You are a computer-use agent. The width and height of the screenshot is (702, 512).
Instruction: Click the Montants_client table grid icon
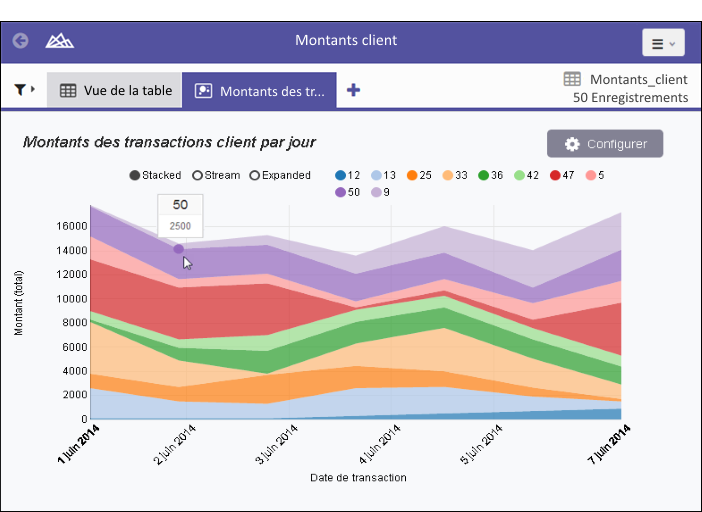572,79
